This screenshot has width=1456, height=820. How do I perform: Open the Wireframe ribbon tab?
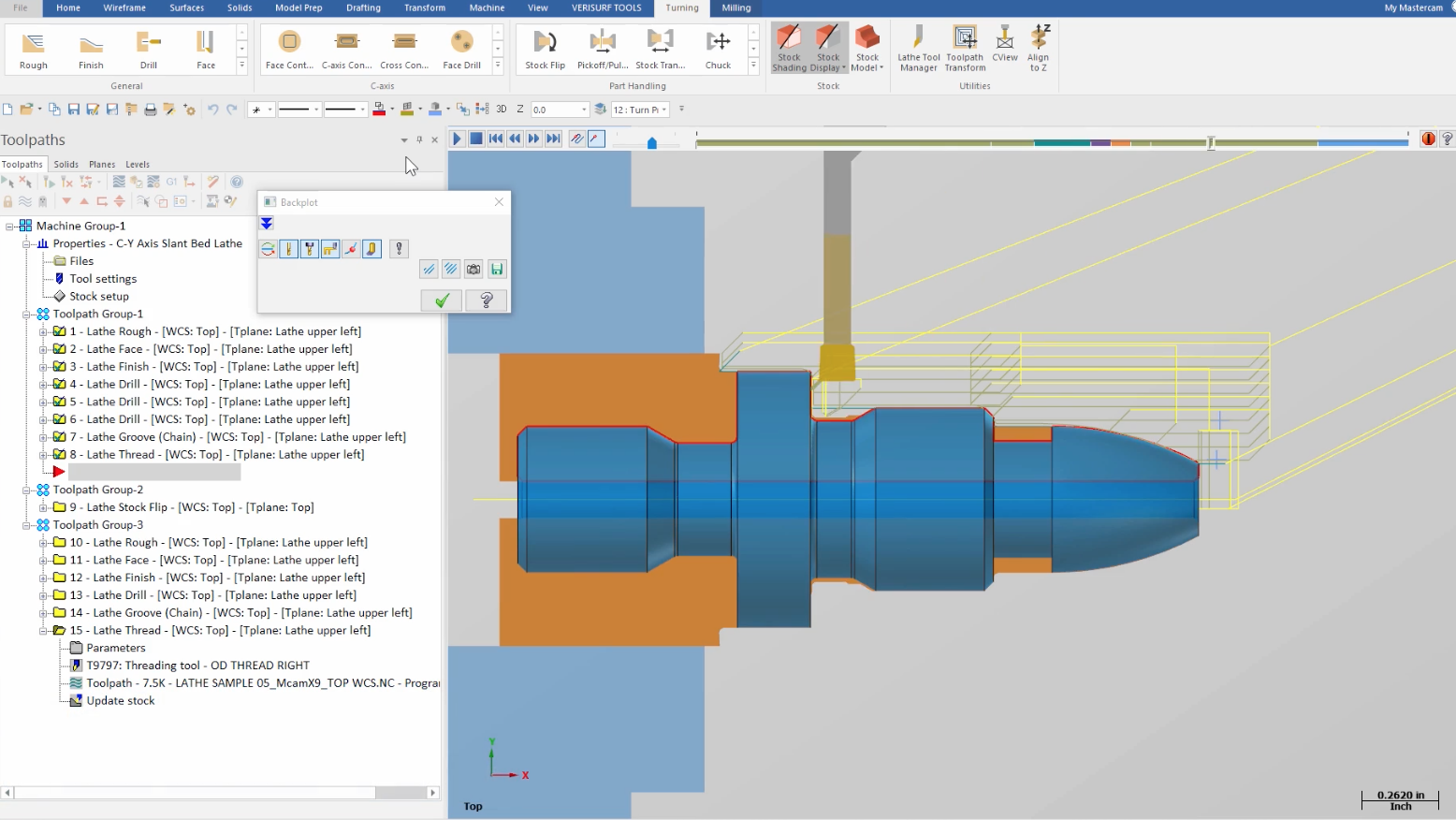coord(124,7)
